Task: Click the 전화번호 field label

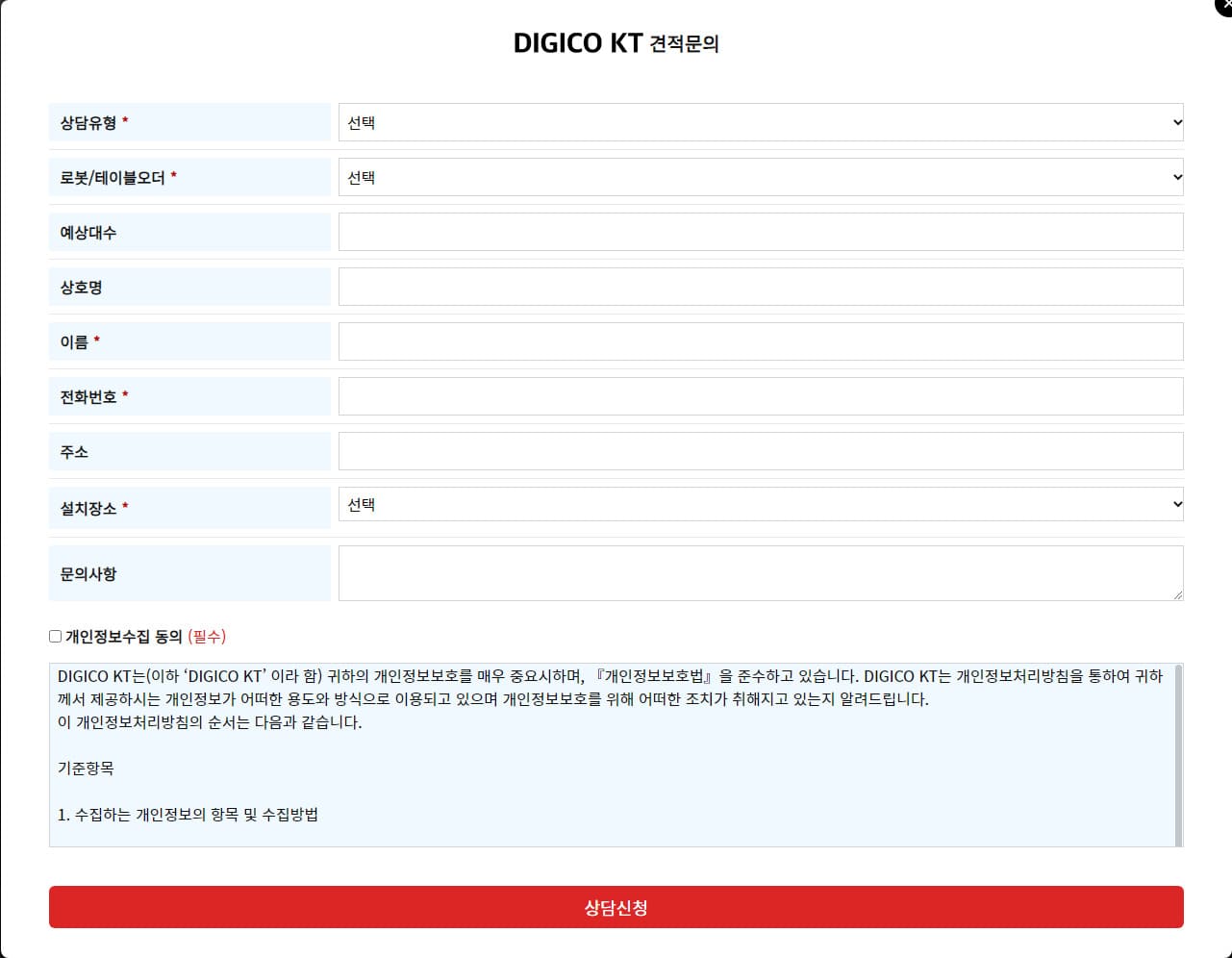Action: 88,397
